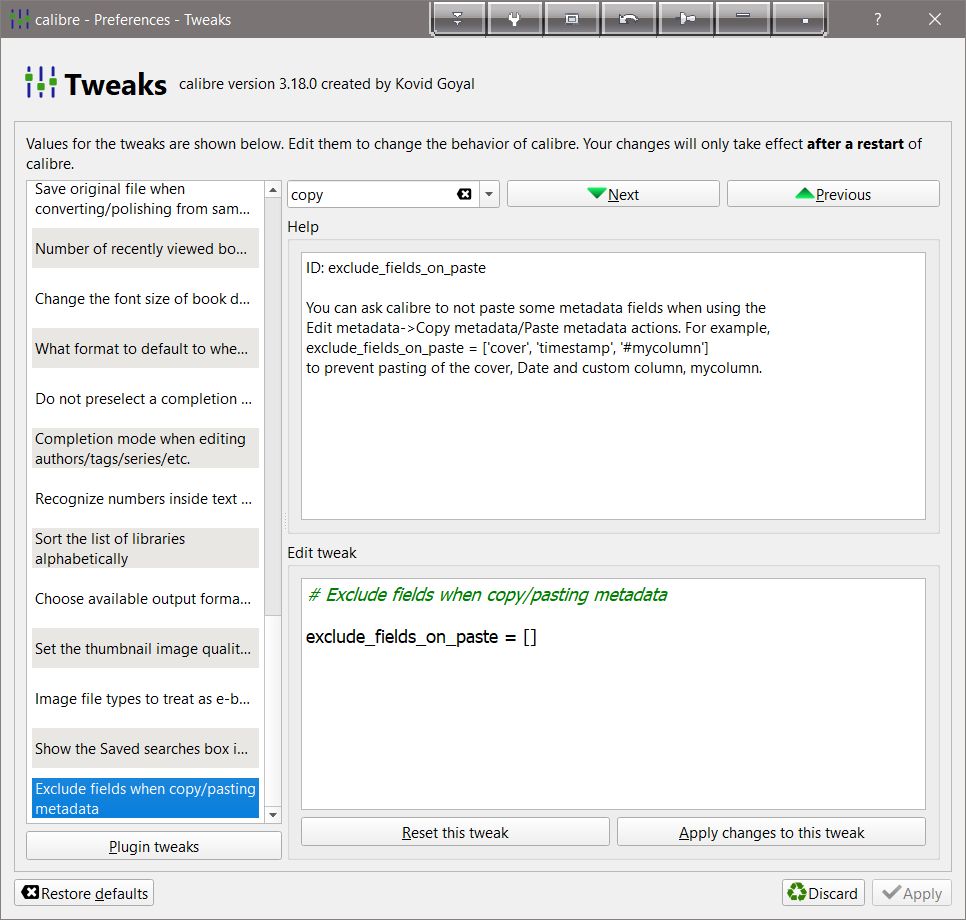Select 'Change the font size of book d...' tweak

coord(145,299)
